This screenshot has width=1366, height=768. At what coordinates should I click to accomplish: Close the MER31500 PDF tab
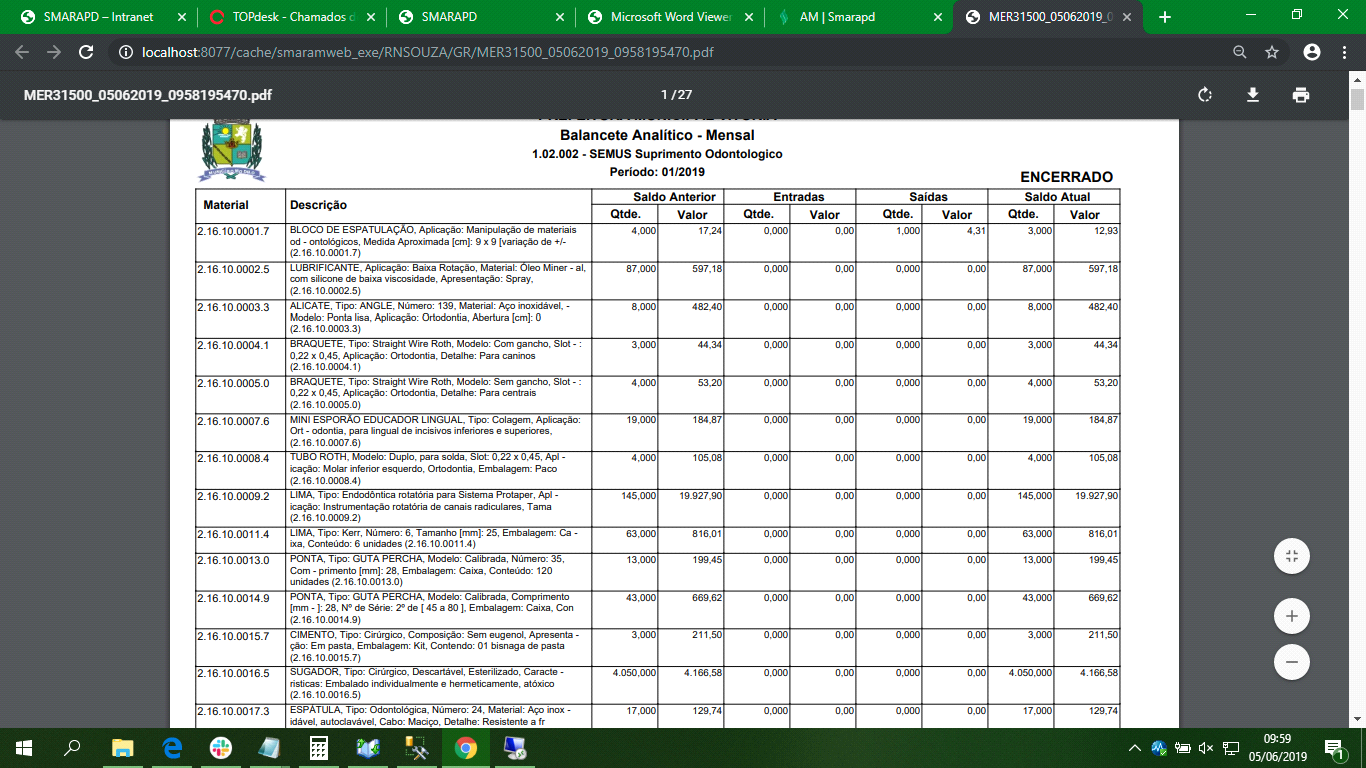[1127, 17]
